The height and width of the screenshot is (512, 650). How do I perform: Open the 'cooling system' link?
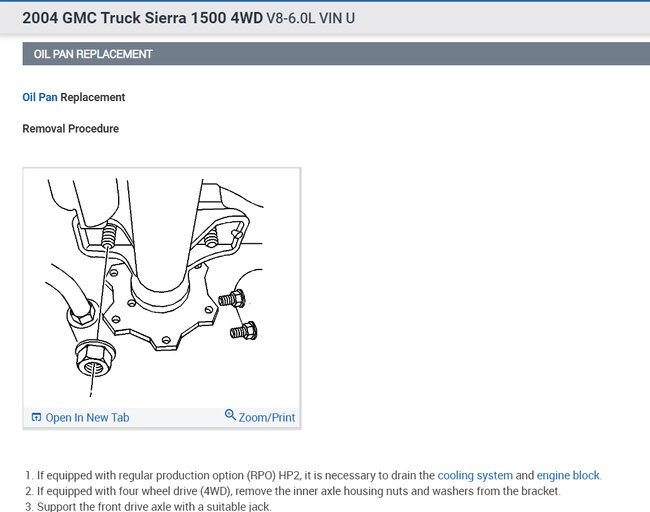click(x=475, y=475)
